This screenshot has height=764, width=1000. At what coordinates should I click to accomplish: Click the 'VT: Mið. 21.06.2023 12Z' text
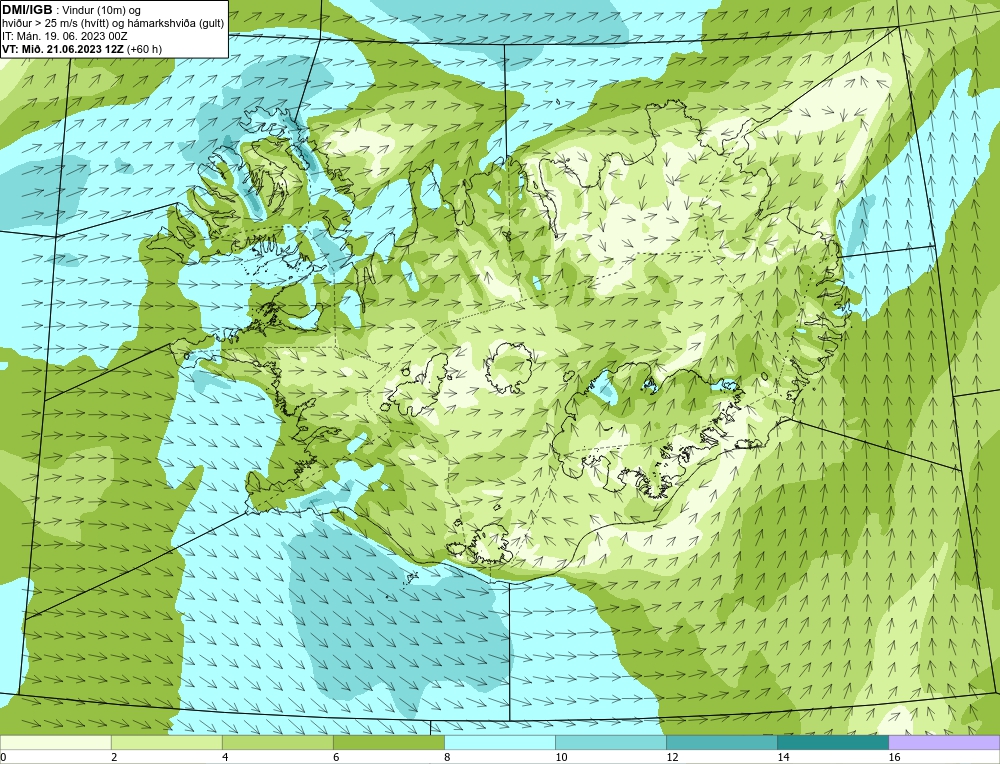tap(63, 49)
